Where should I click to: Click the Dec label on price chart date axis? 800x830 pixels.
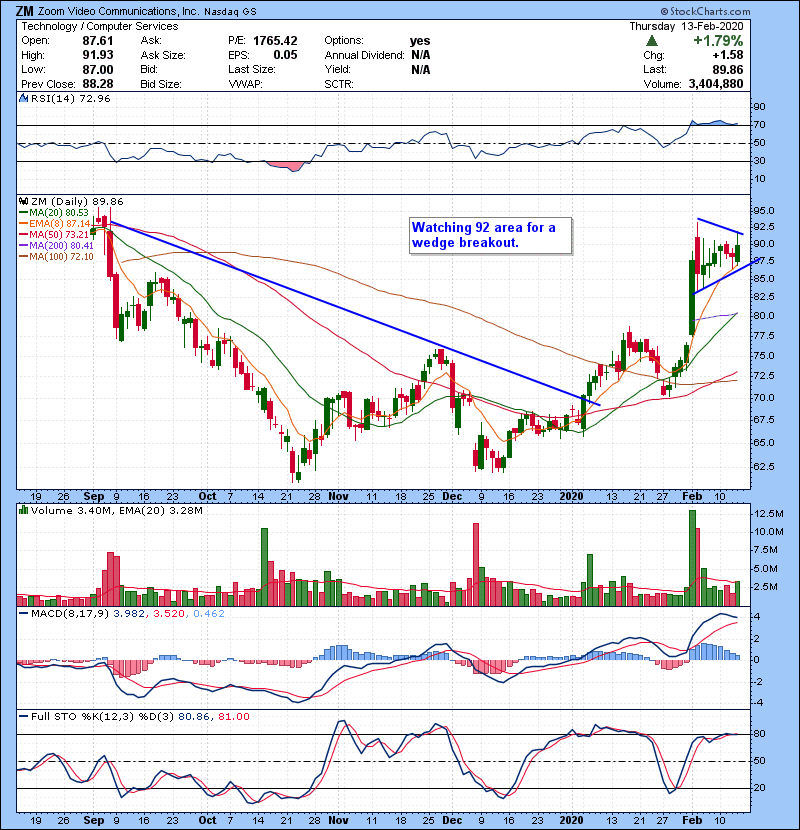pos(452,497)
